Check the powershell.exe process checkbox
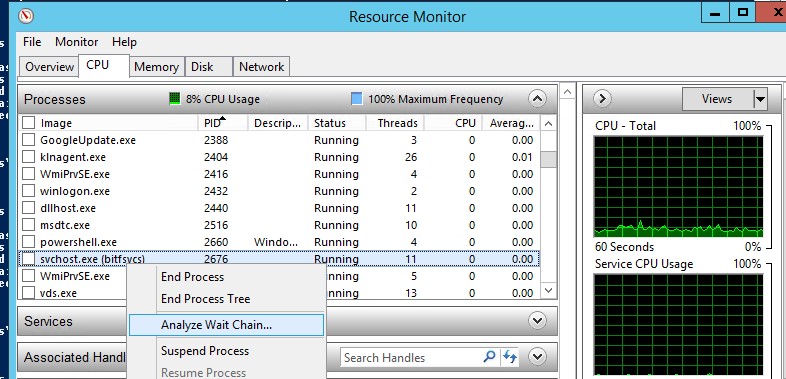Image resolution: width=786 pixels, height=379 pixels. [29, 242]
